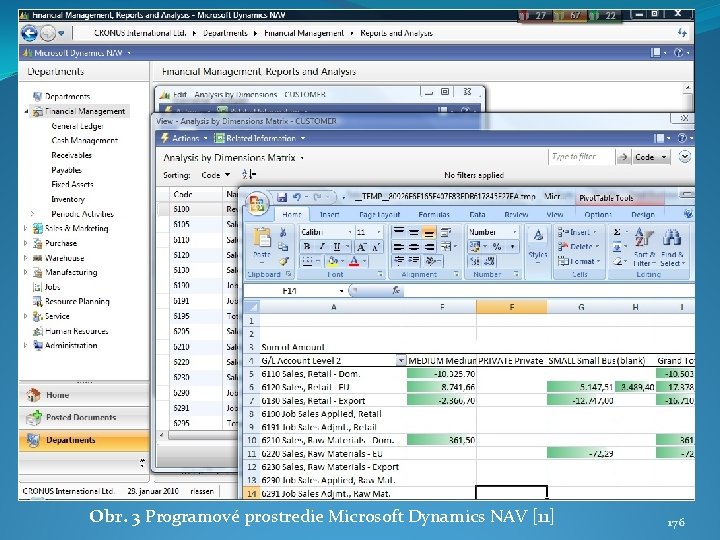Click the AutoSum sigma icon

click(617, 232)
